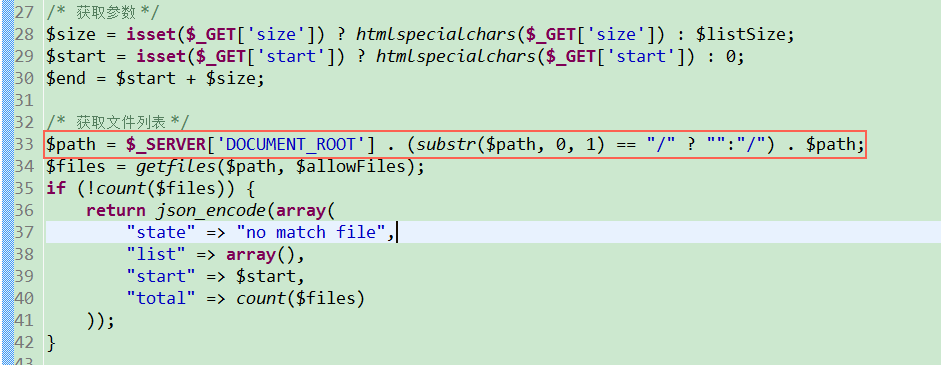Click the "state" key on line 37

tap(161, 232)
